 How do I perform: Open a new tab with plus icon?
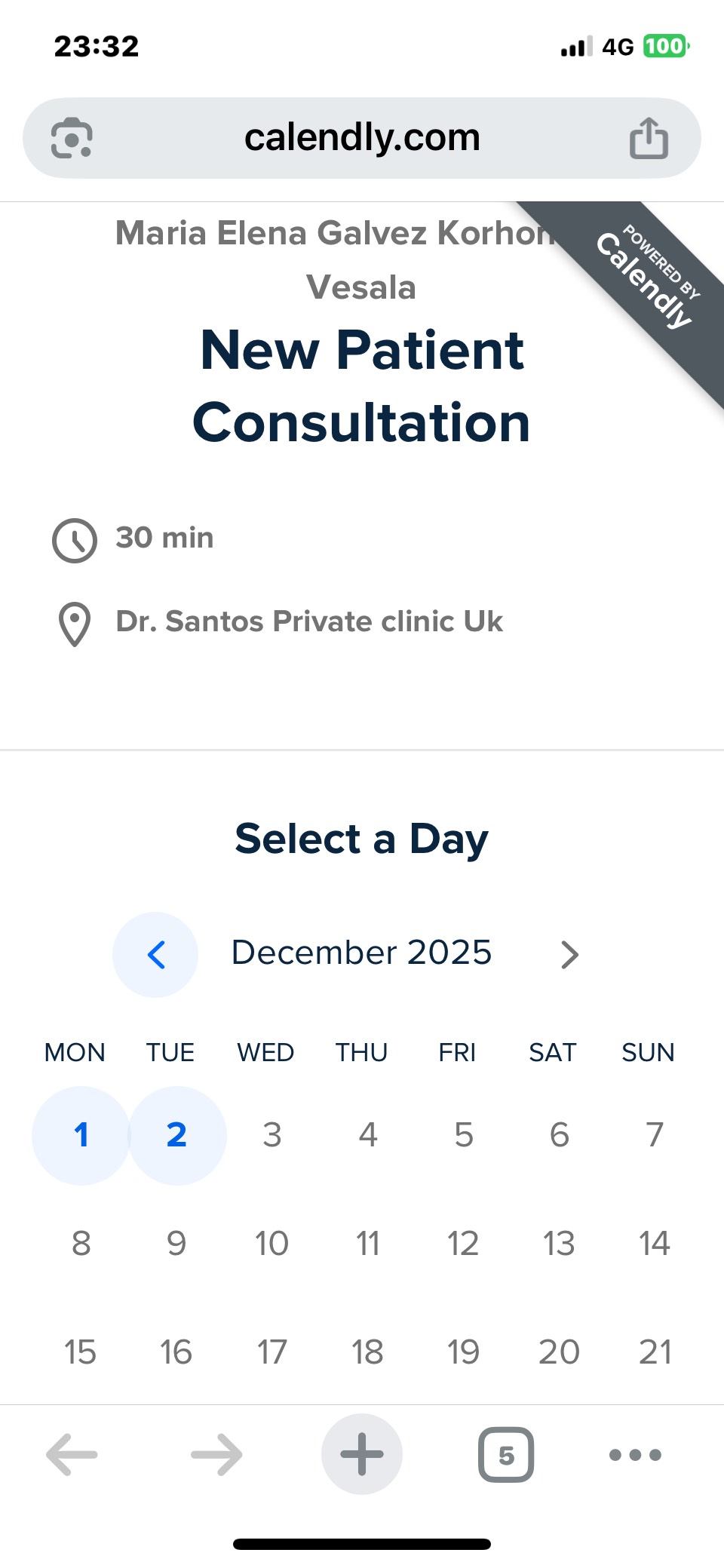(x=362, y=1454)
